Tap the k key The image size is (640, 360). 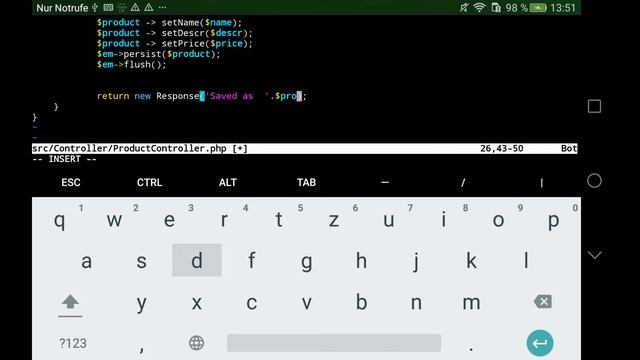pyautogui.click(x=471, y=260)
